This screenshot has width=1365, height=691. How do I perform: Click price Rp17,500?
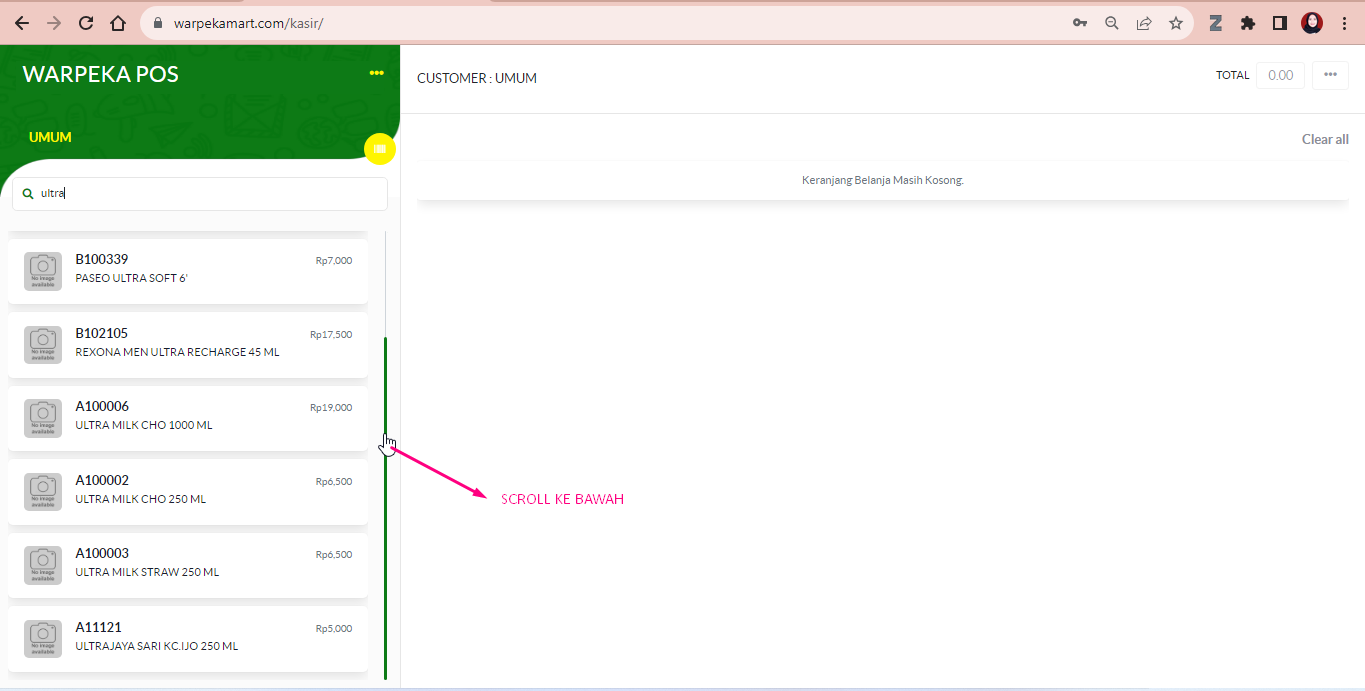tap(331, 335)
